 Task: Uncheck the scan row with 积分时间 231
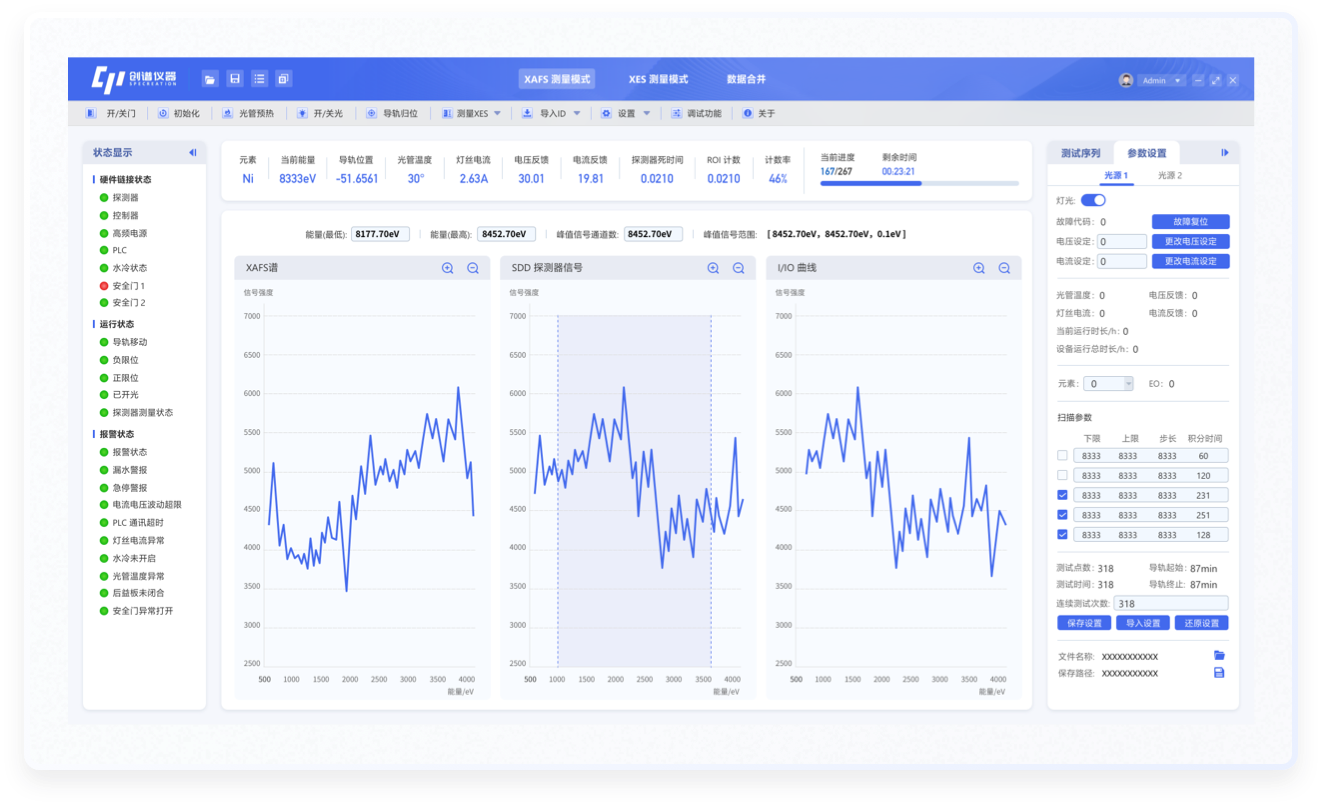pyautogui.click(x=1062, y=495)
